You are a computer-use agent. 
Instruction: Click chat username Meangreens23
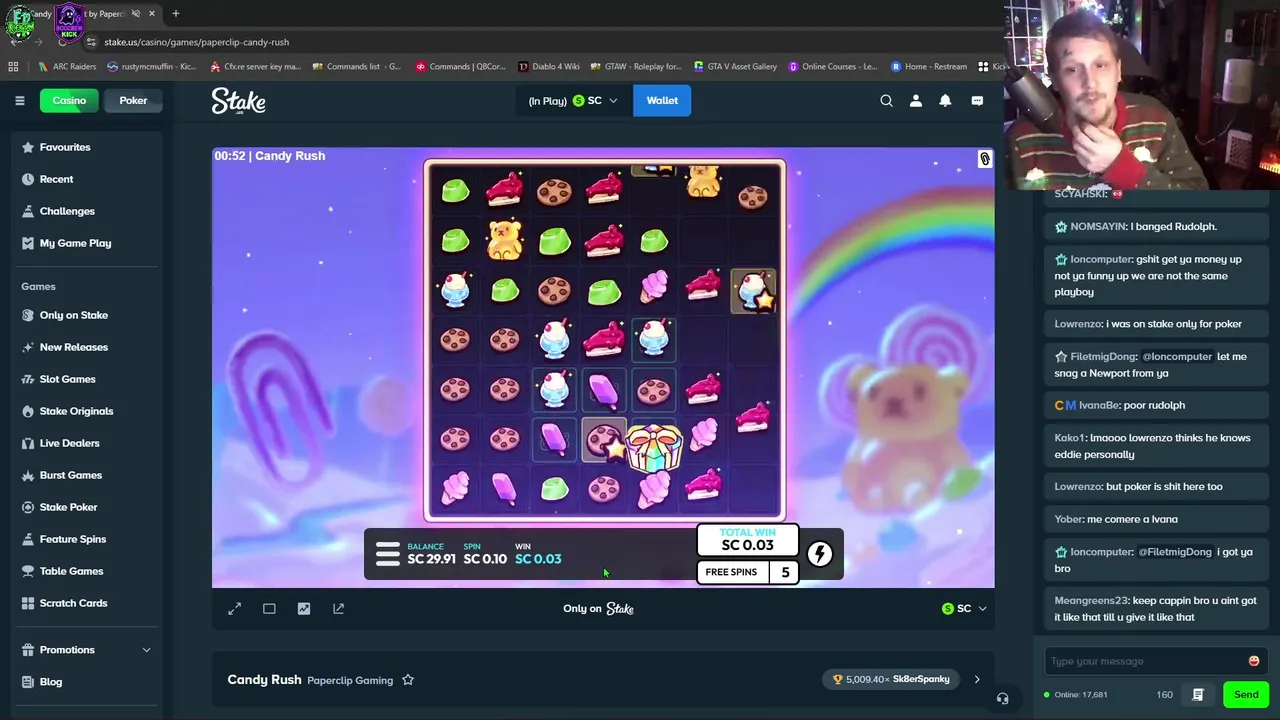tap(1092, 601)
